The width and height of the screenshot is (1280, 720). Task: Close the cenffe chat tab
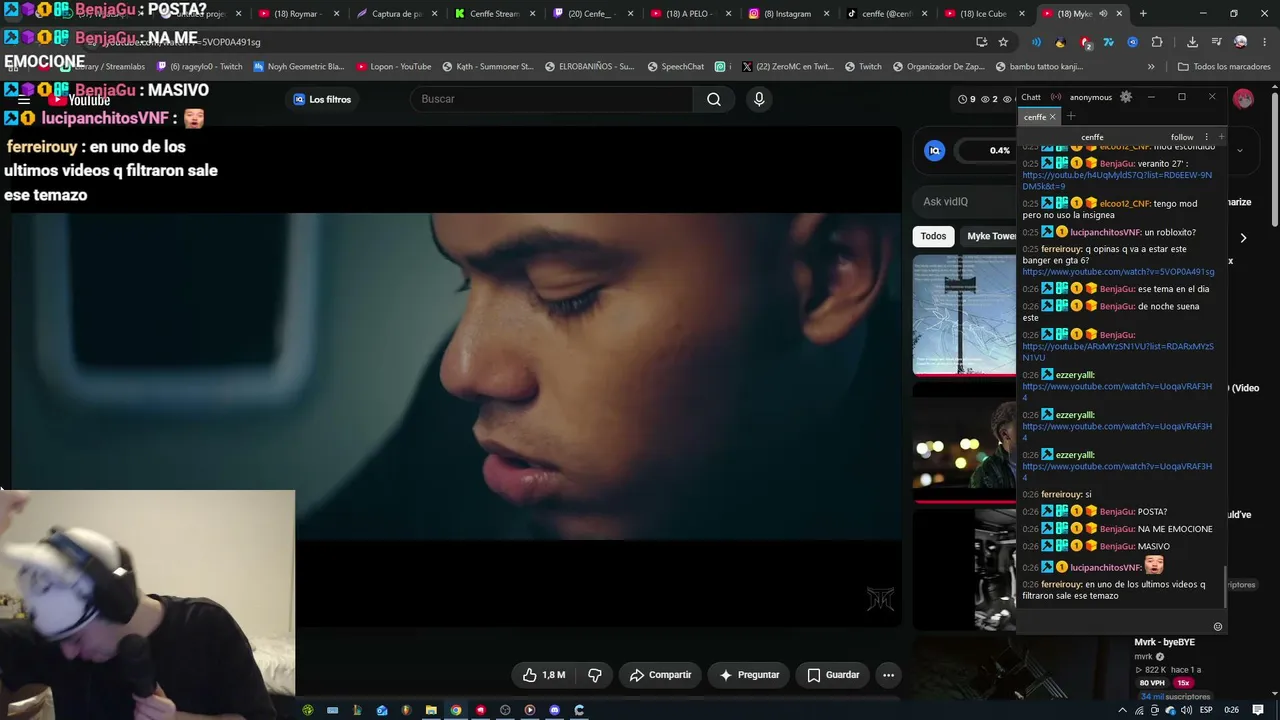[1052, 117]
